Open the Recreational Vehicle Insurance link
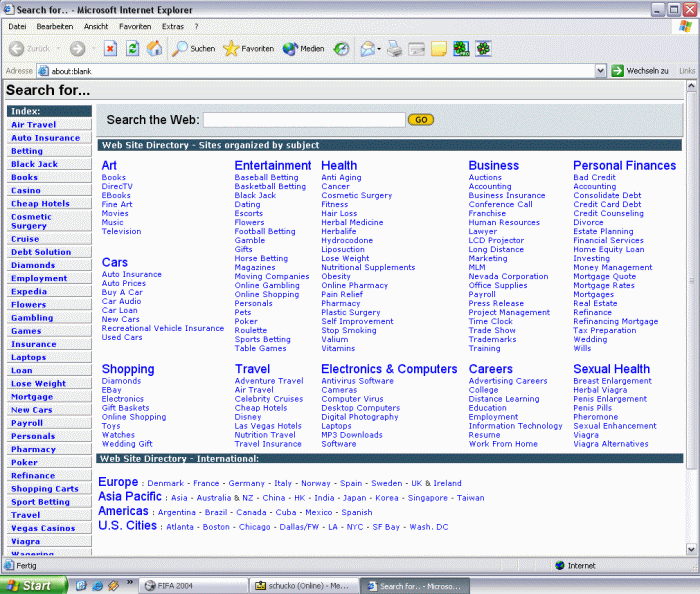Viewport: 700px width, 594px height. pos(163,328)
